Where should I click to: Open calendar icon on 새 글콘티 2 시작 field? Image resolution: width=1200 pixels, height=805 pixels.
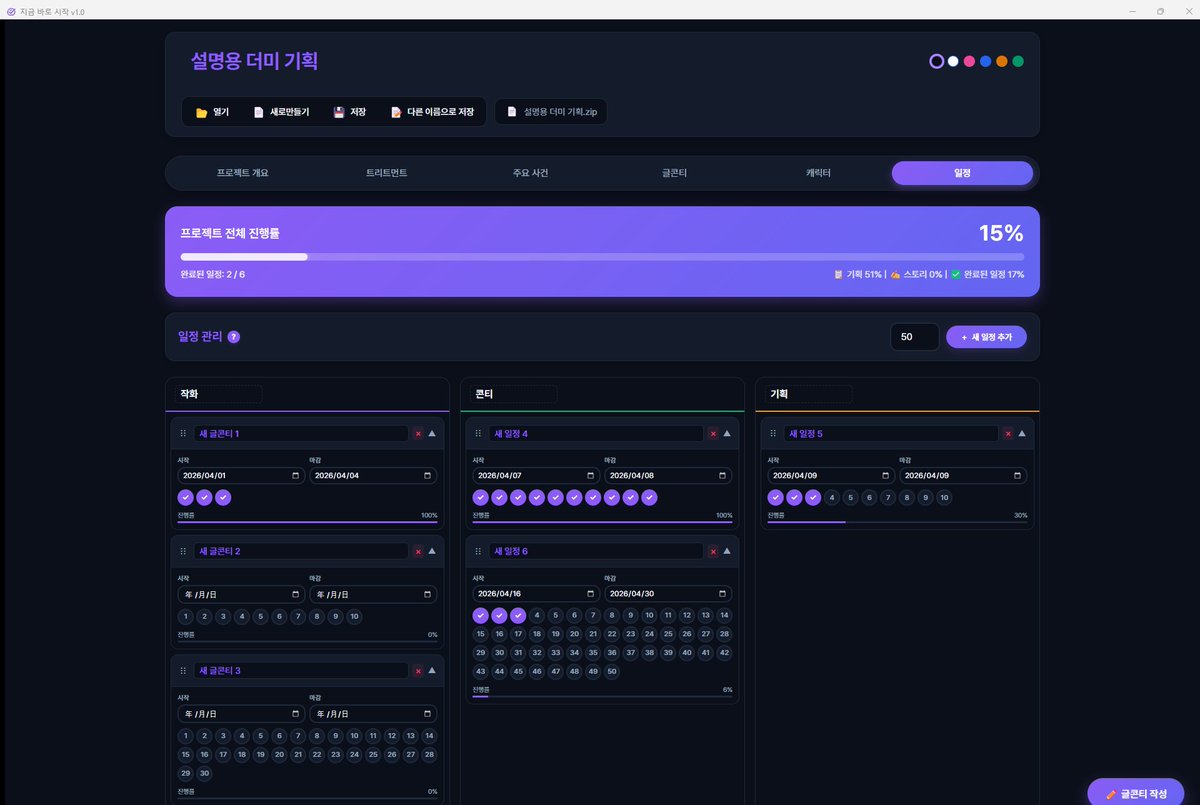coord(296,594)
